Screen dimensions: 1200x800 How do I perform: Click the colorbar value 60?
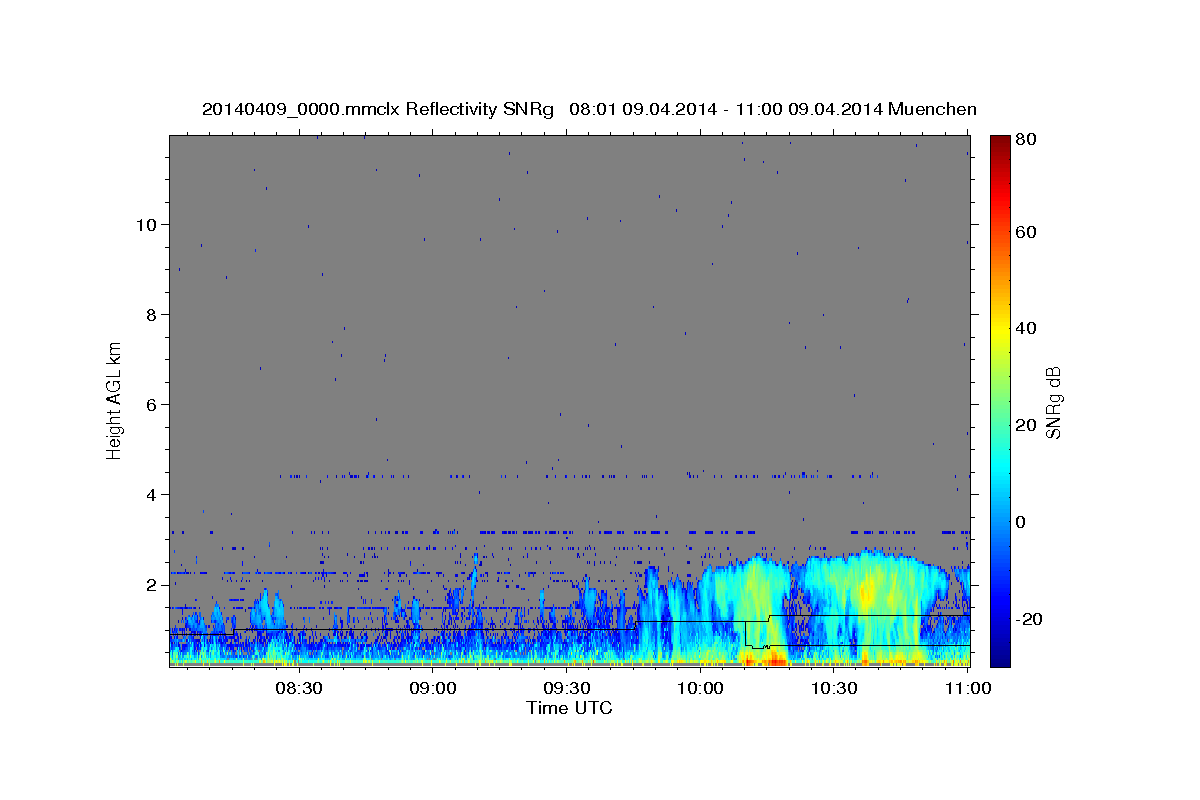(x=1026, y=232)
